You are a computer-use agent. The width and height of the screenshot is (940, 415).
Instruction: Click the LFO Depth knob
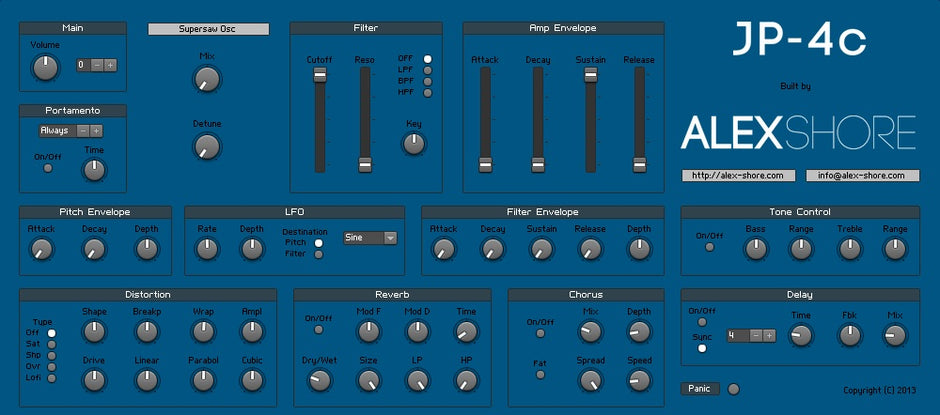[252, 249]
